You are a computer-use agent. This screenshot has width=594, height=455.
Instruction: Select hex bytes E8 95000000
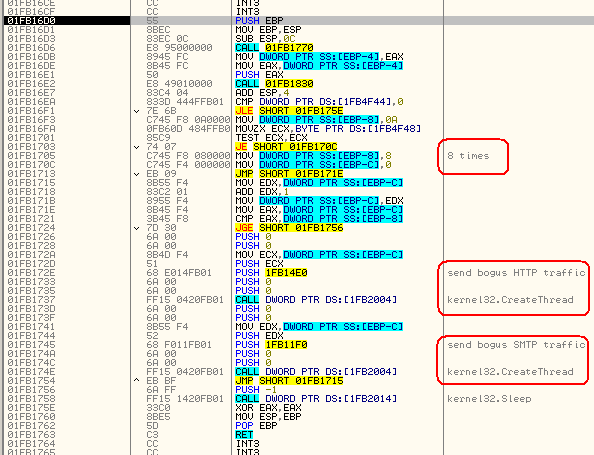(179, 48)
